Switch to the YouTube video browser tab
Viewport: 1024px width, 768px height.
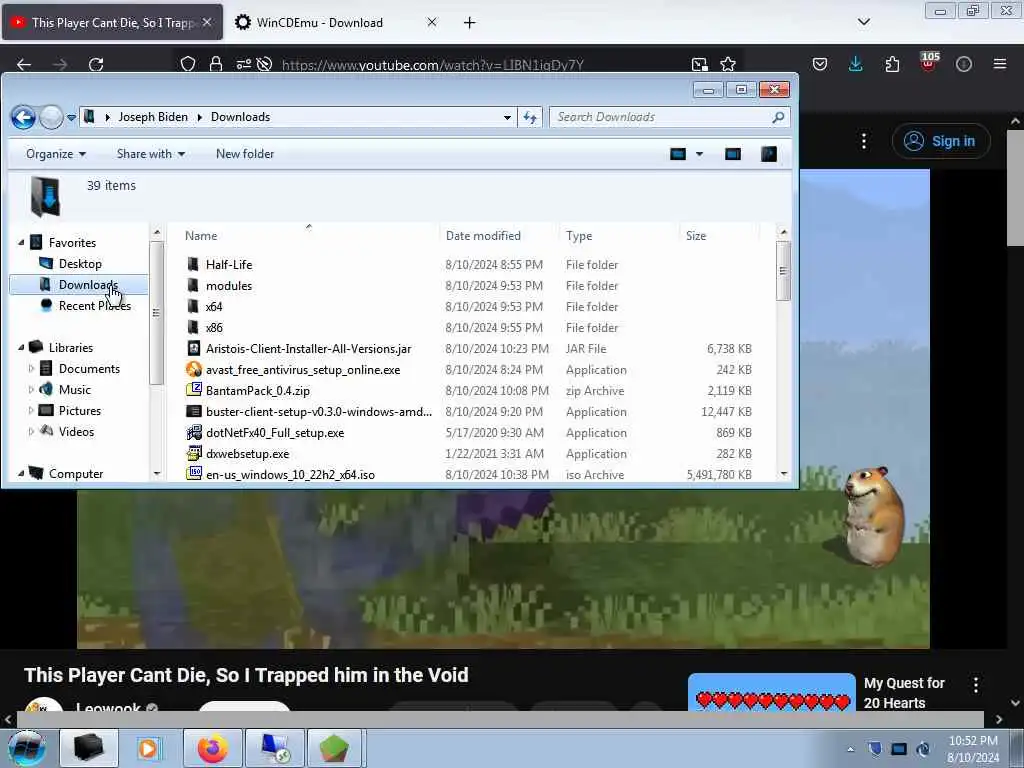pos(113,23)
